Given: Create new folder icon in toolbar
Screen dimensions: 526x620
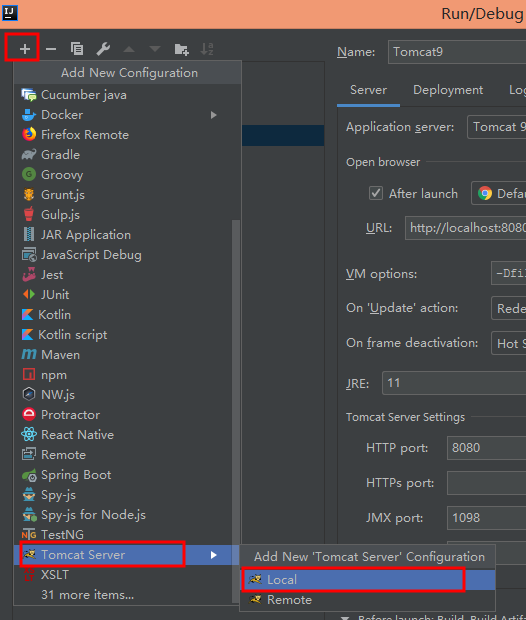Looking at the screenshot, I should (x=182, y=49).
